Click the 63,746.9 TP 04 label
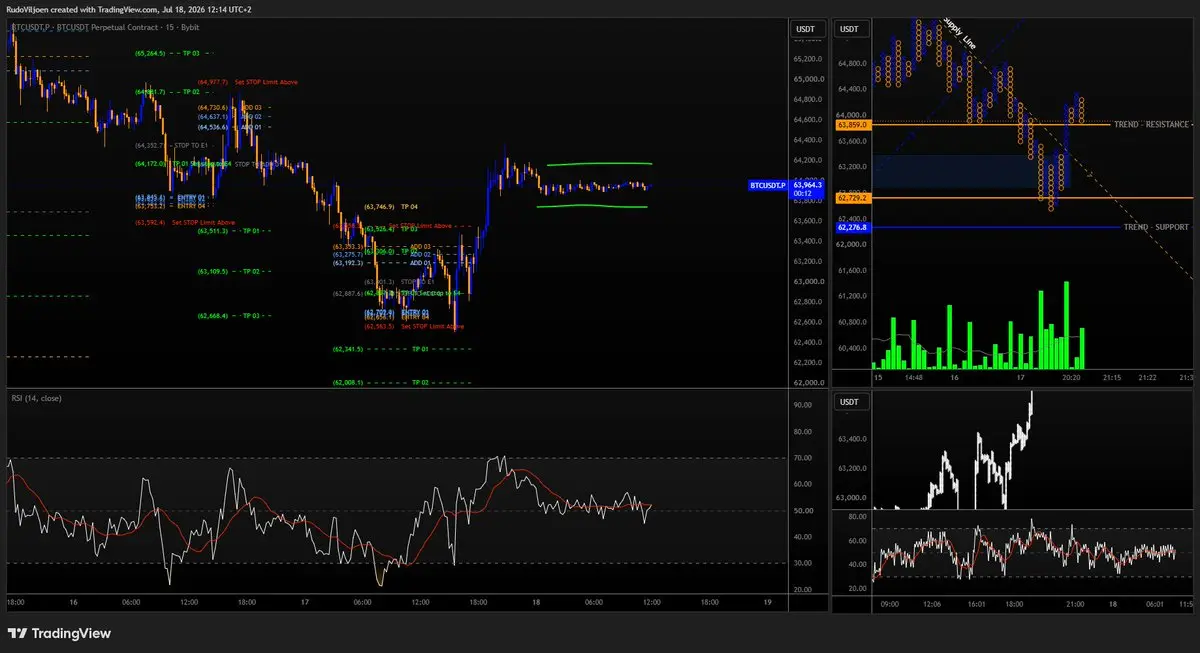 coord(390,206)
